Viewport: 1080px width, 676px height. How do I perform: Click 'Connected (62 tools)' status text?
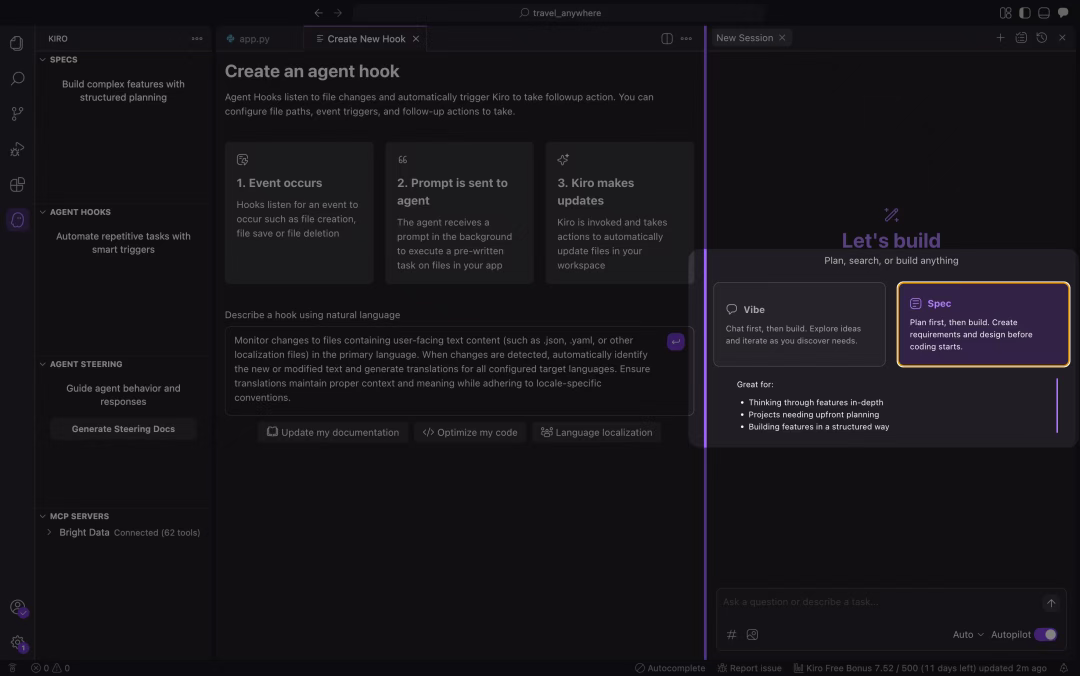click(157, 533)
